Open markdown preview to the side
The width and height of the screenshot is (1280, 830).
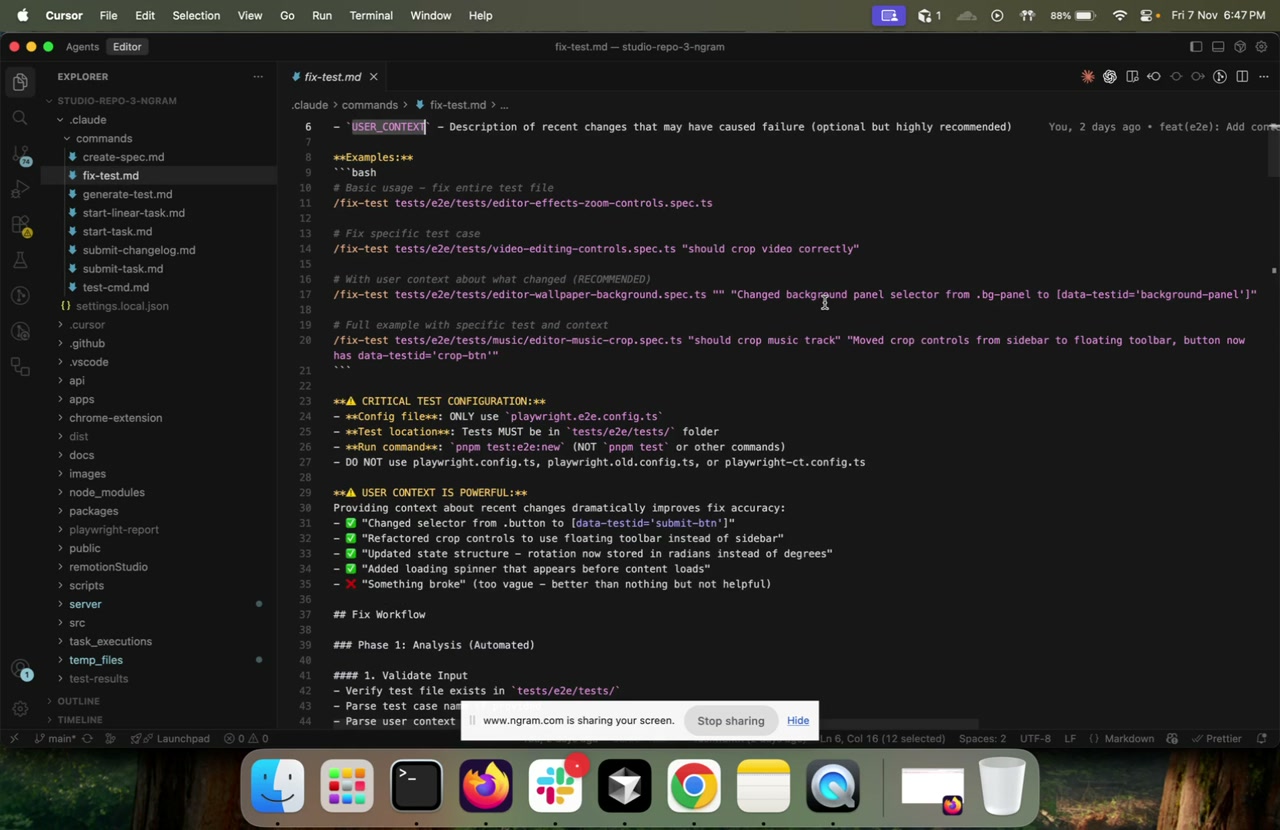1132,77
